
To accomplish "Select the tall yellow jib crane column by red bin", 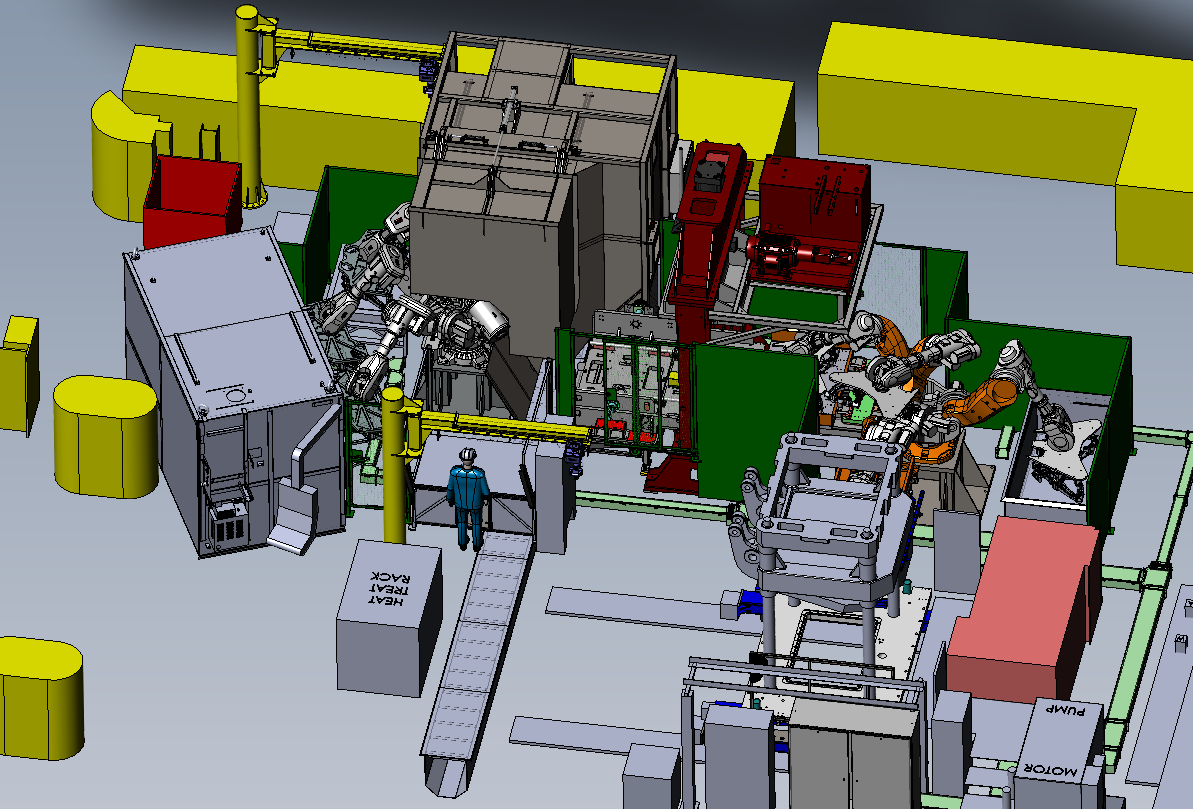I will click(250, 107).
